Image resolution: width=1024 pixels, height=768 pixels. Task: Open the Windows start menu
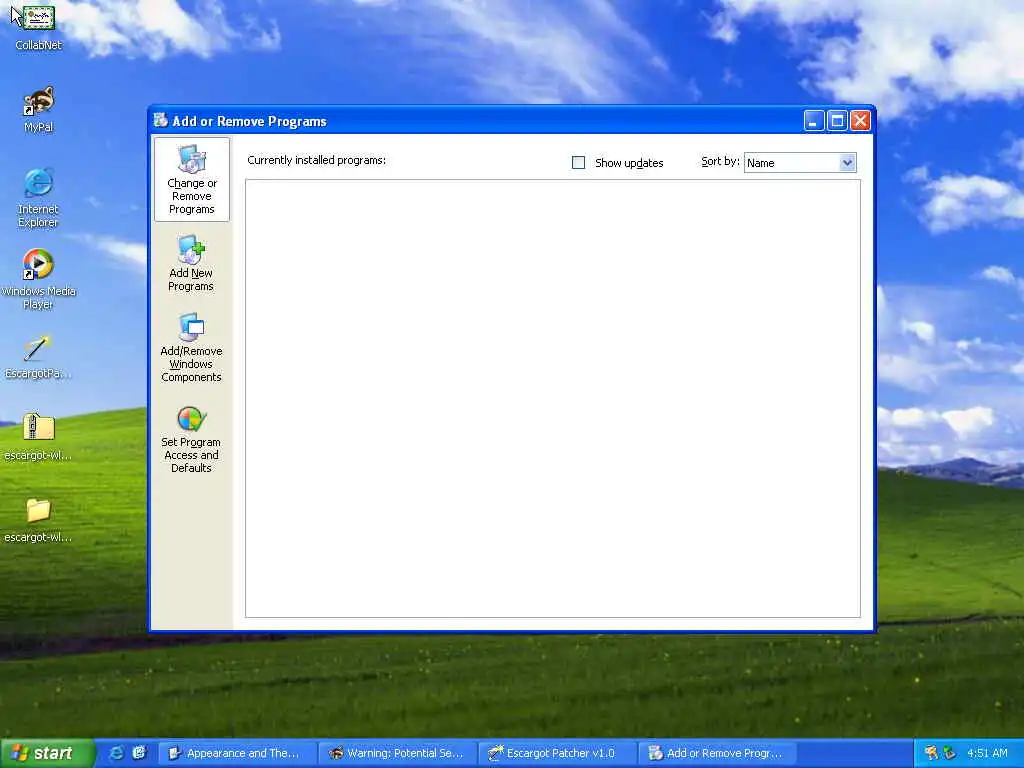[x=47, y=753]
